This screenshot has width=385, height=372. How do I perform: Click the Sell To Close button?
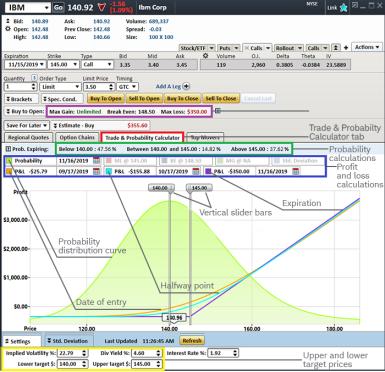(221, 98)
